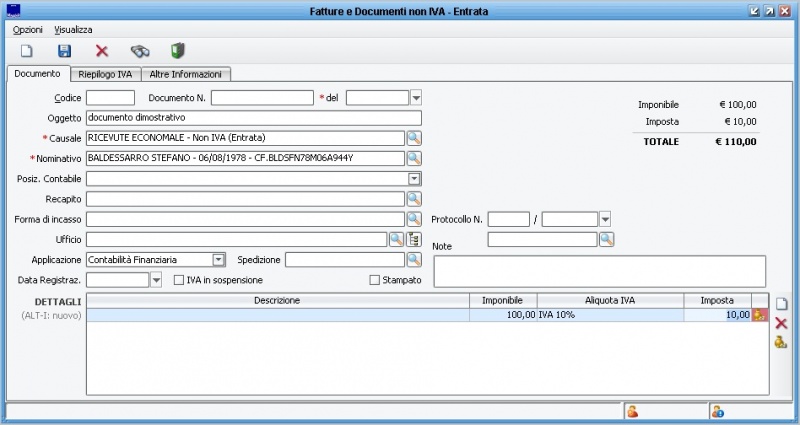Click the orange icon in detail row

[x=760, y=315]
